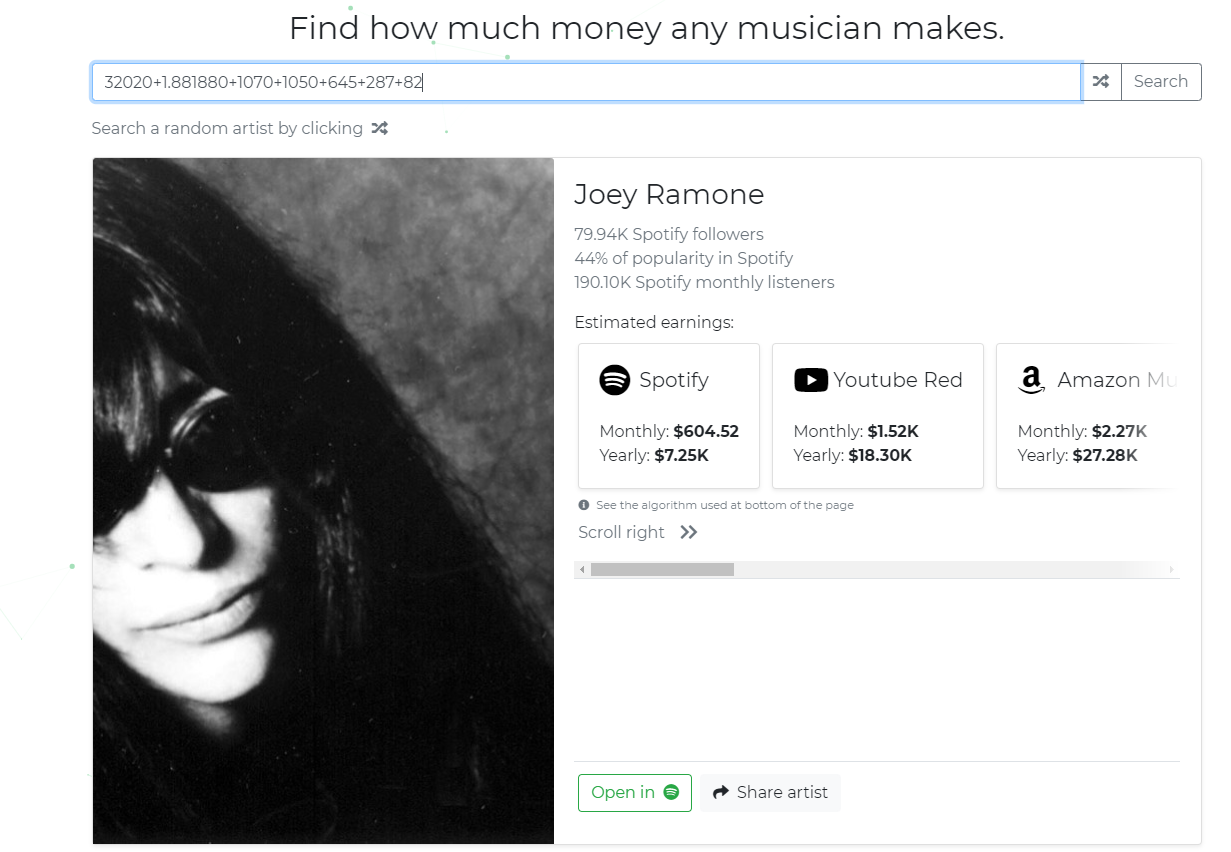Image resolution: width=1231 pixels, height=852 pixels.
Task: Click the Joey Ramone artist name
Action: coord(669,194)
